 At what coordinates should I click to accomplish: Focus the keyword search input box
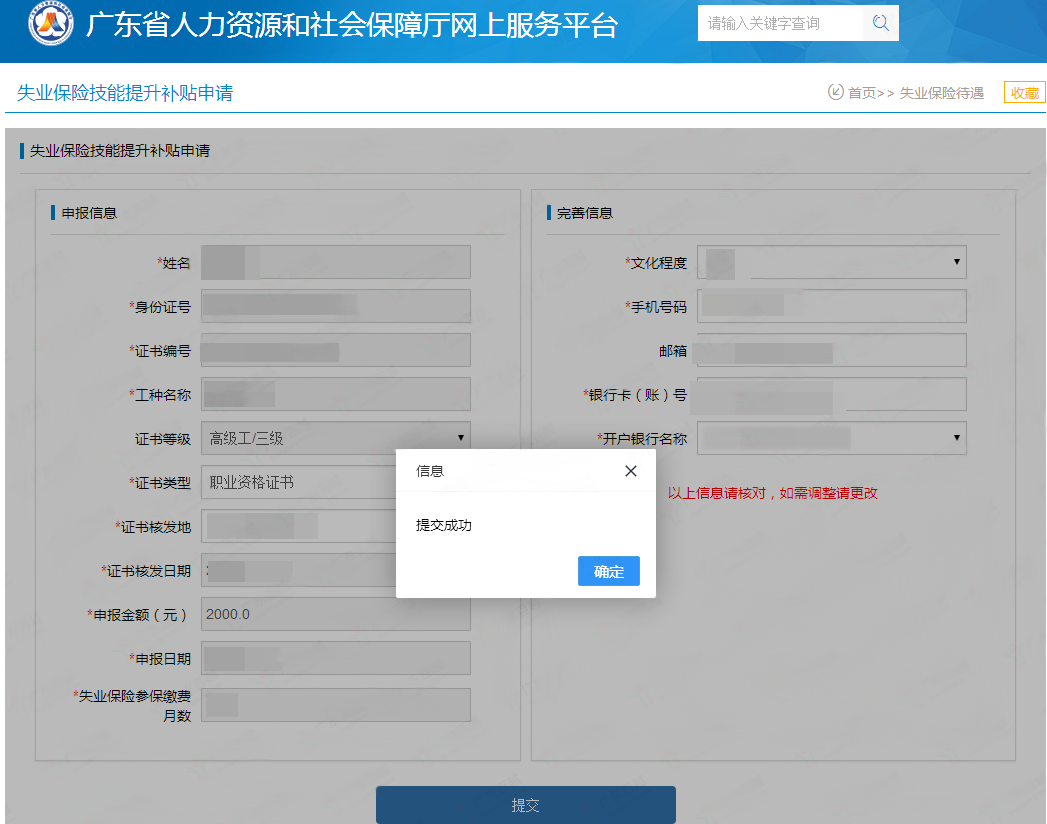point(778,23)
